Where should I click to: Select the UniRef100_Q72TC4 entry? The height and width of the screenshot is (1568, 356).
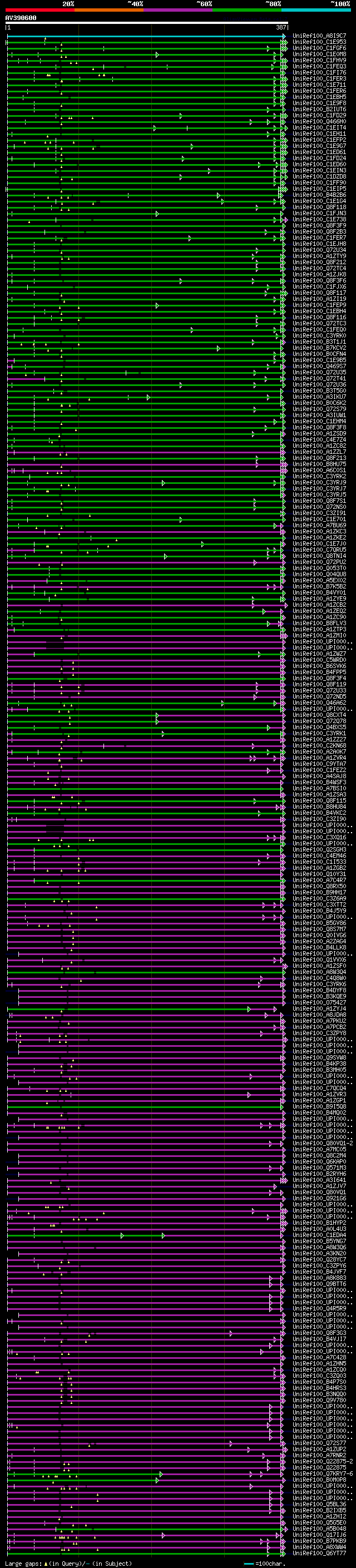point(319,269)
